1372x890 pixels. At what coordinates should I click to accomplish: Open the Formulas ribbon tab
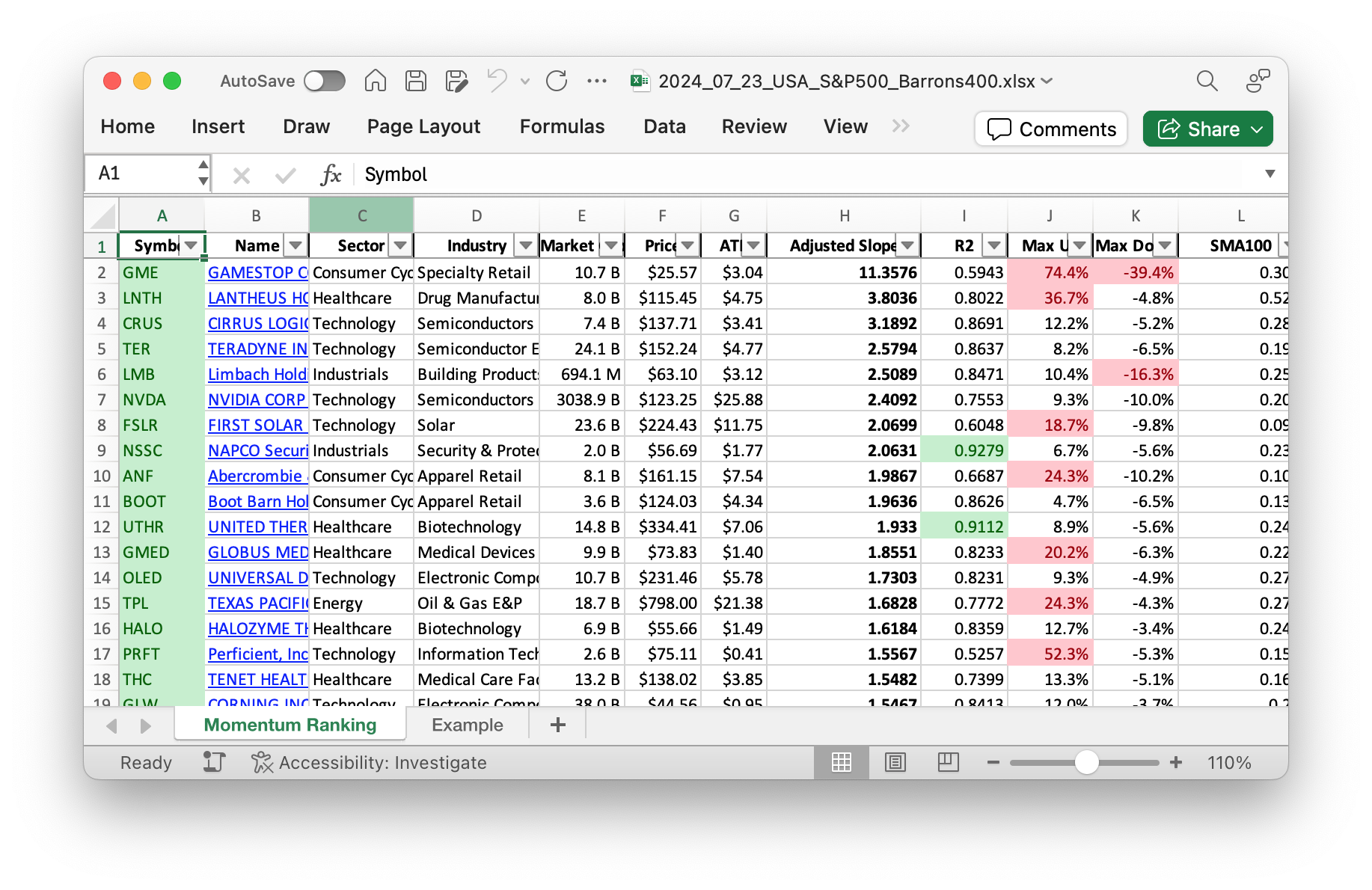(x=562, y=126)
